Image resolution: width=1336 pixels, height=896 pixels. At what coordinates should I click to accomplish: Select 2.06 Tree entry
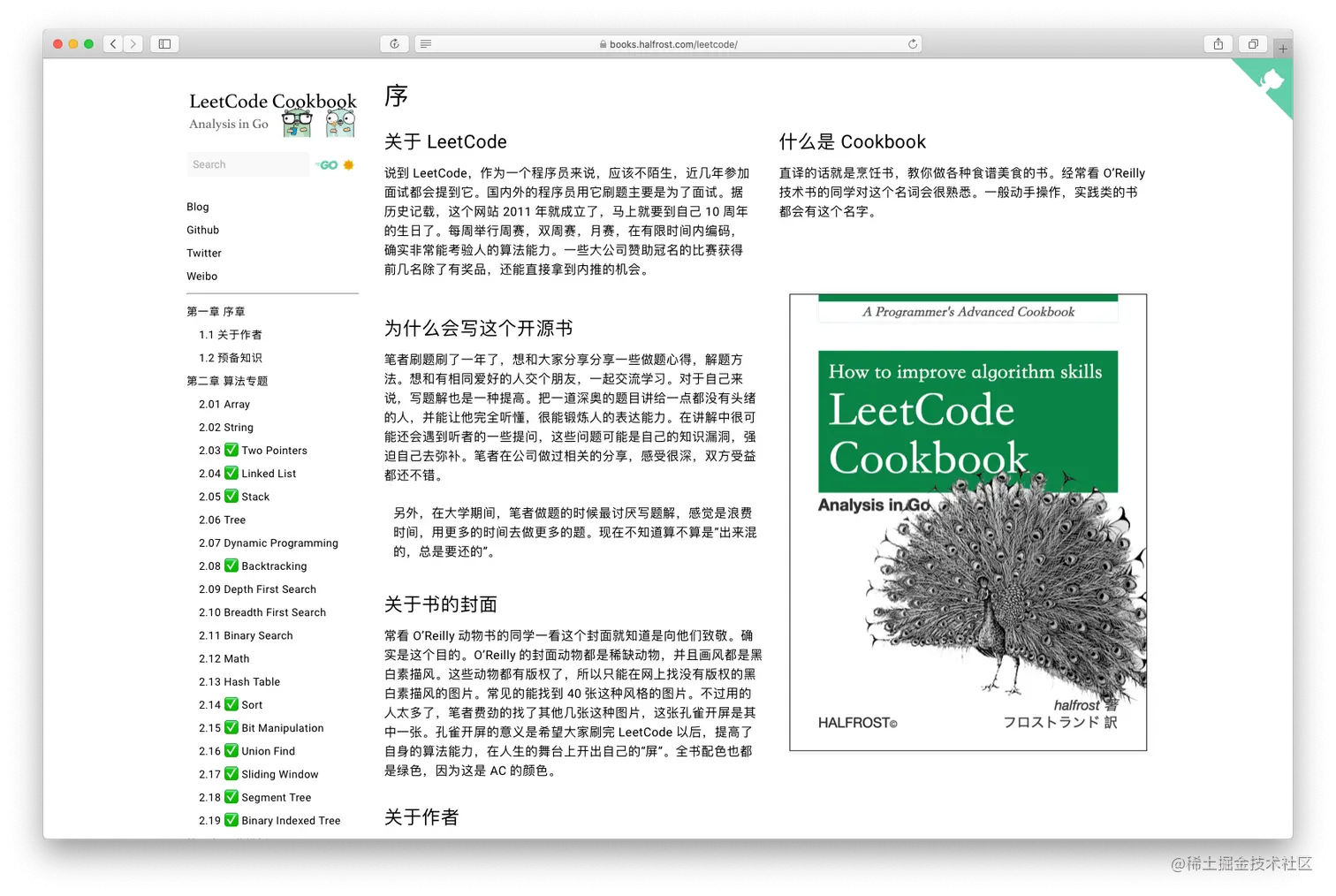coord(223,520)
